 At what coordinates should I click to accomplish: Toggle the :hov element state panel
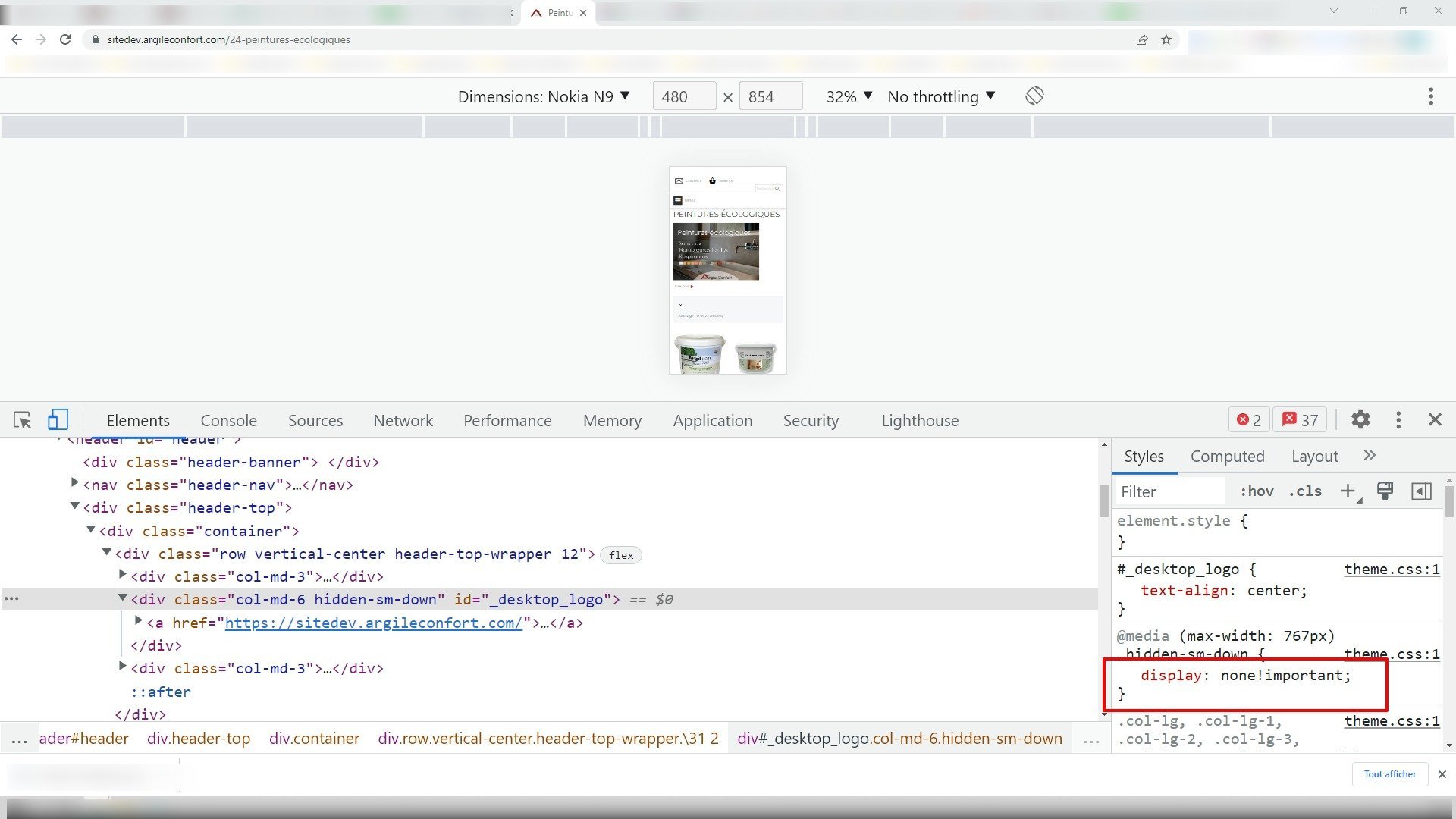tap(1257, 491)
